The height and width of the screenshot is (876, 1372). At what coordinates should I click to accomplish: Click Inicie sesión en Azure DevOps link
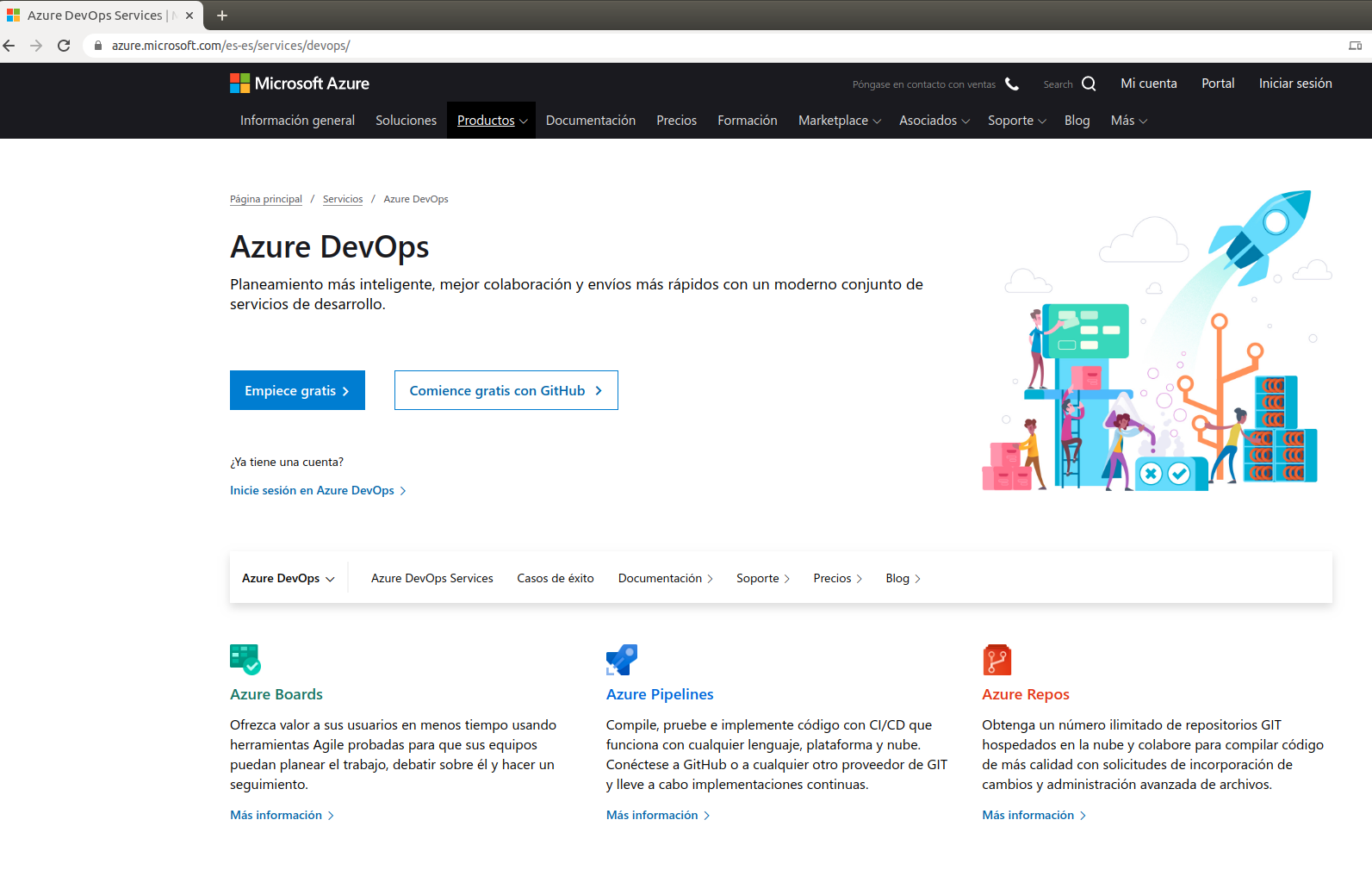(x=318, y=491)
